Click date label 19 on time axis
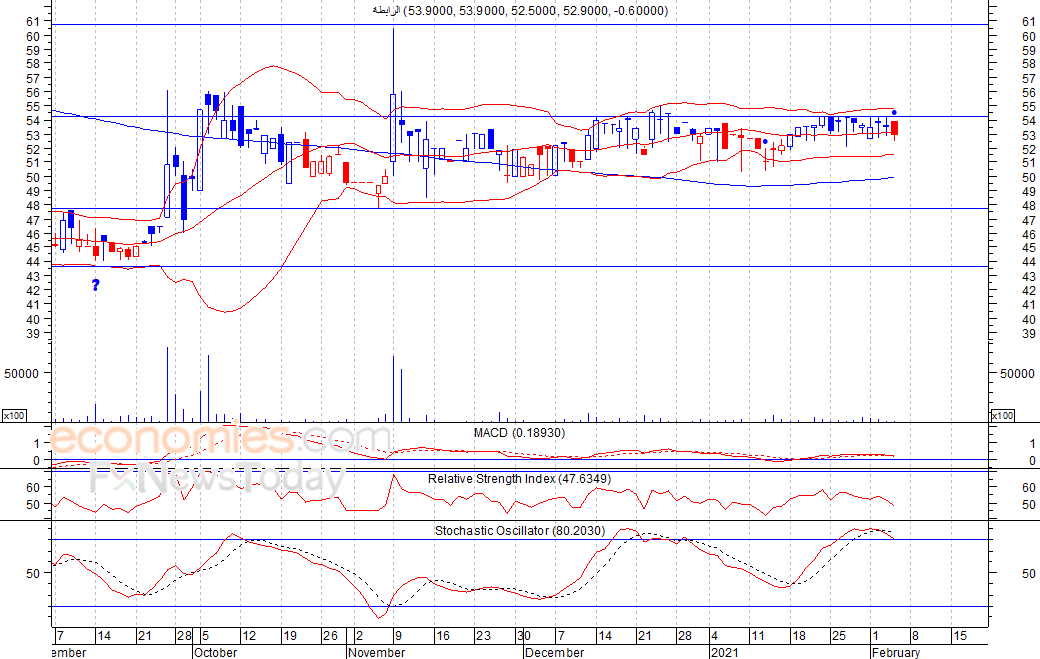Image resolution: width=1040 pixels, height=659 pixels. [290, 636]
